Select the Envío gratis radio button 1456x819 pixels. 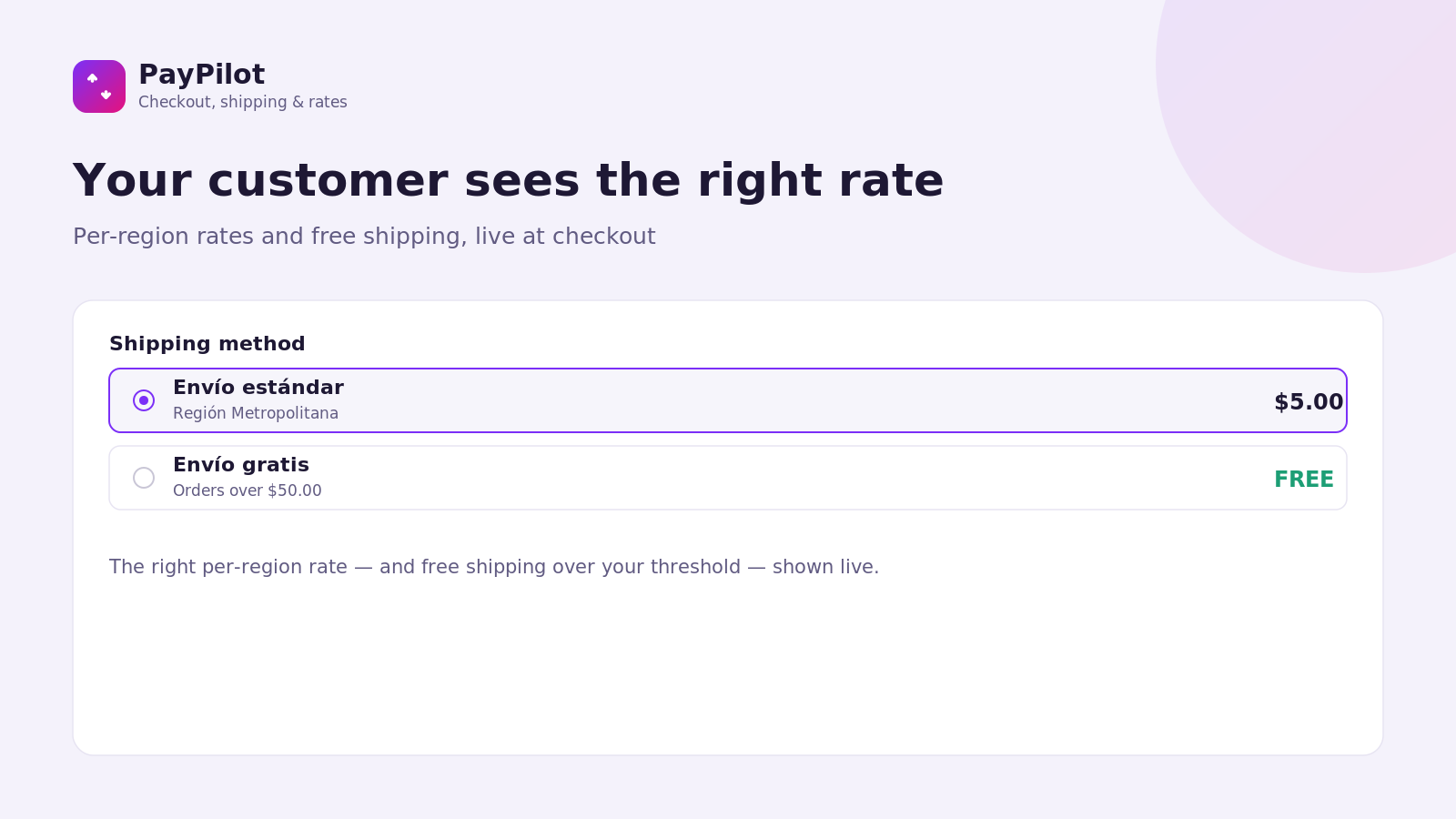[x=144, y=478]
